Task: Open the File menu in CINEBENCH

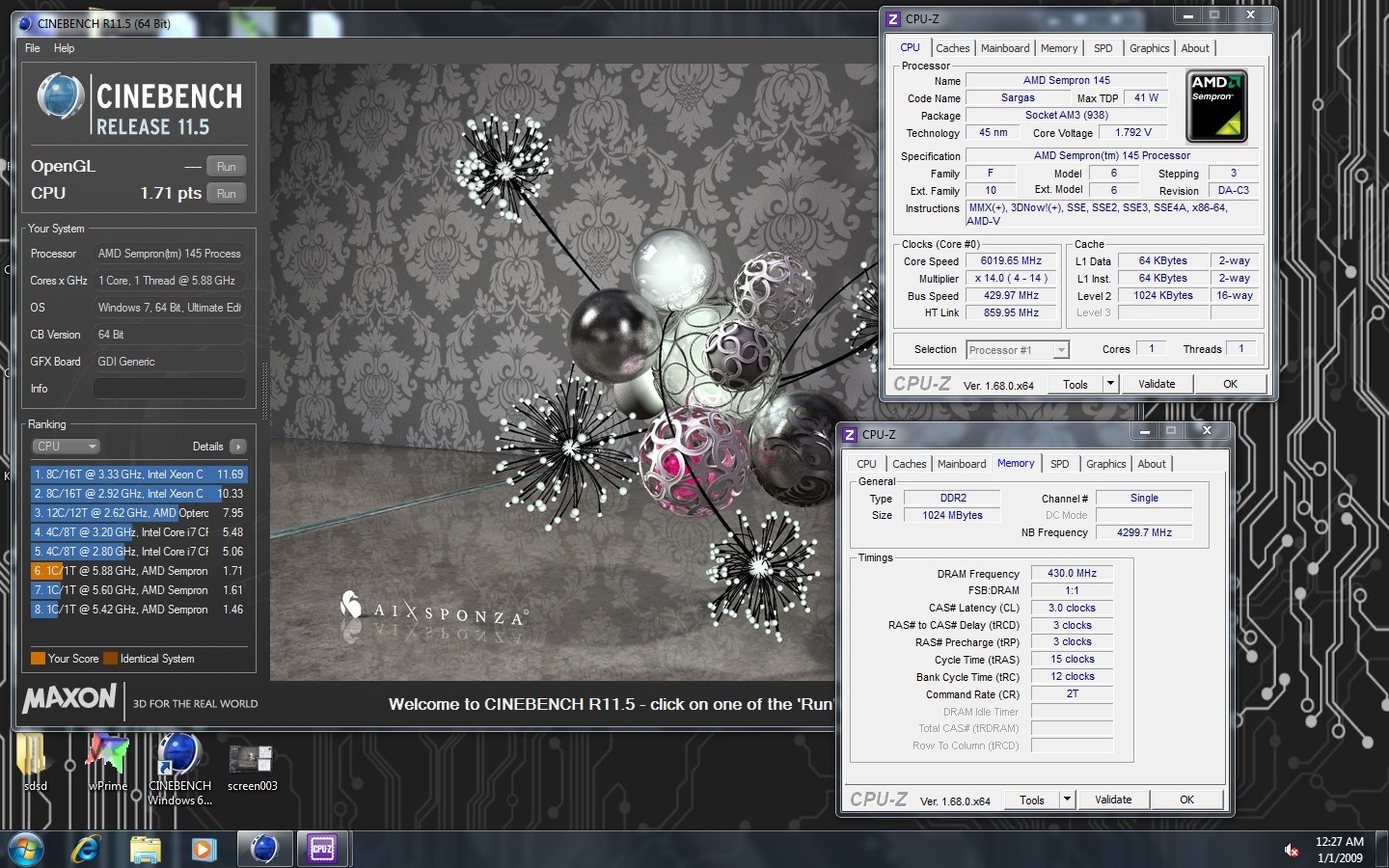Action: [32, 48]
